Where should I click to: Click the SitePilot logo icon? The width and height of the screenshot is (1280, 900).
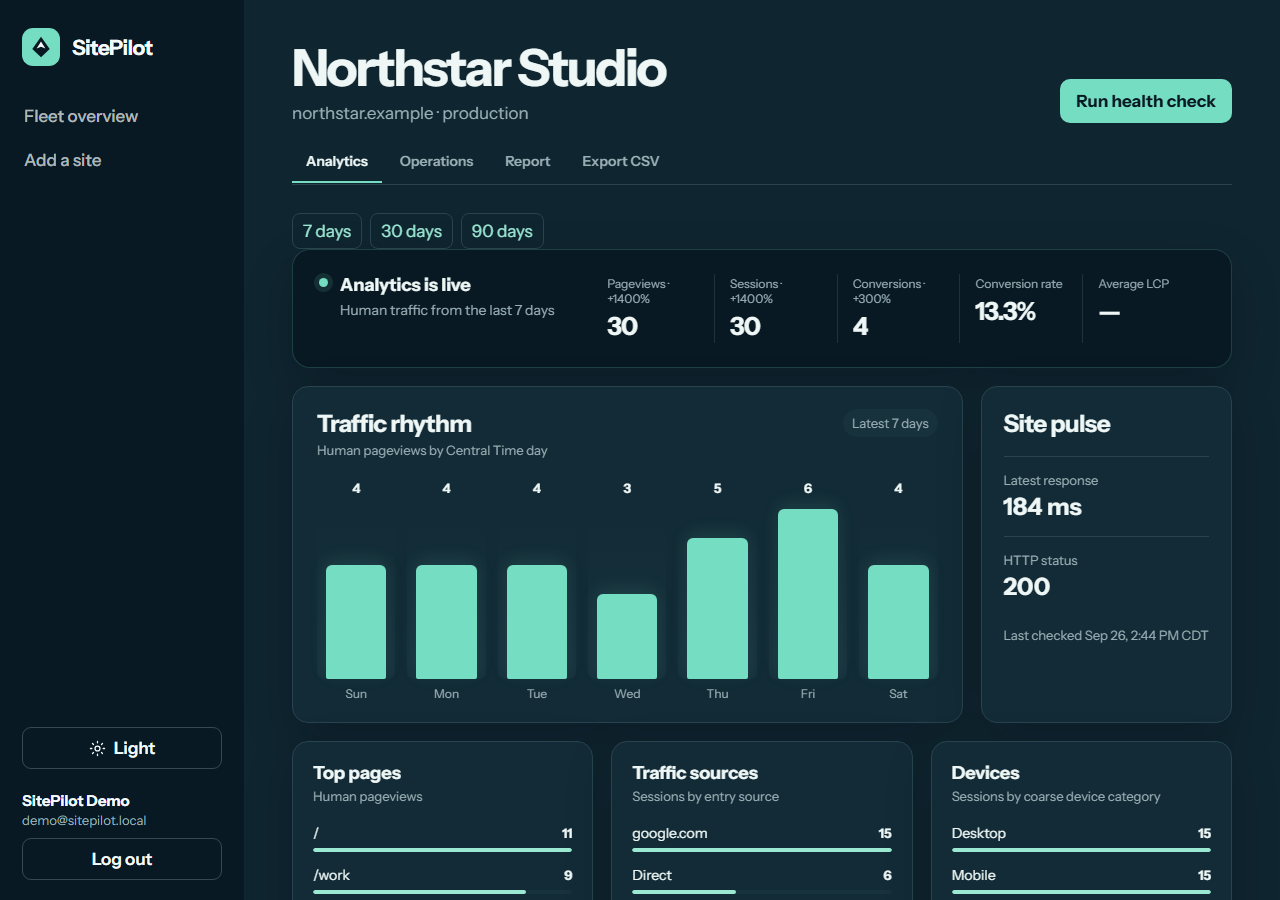(41, 47)
